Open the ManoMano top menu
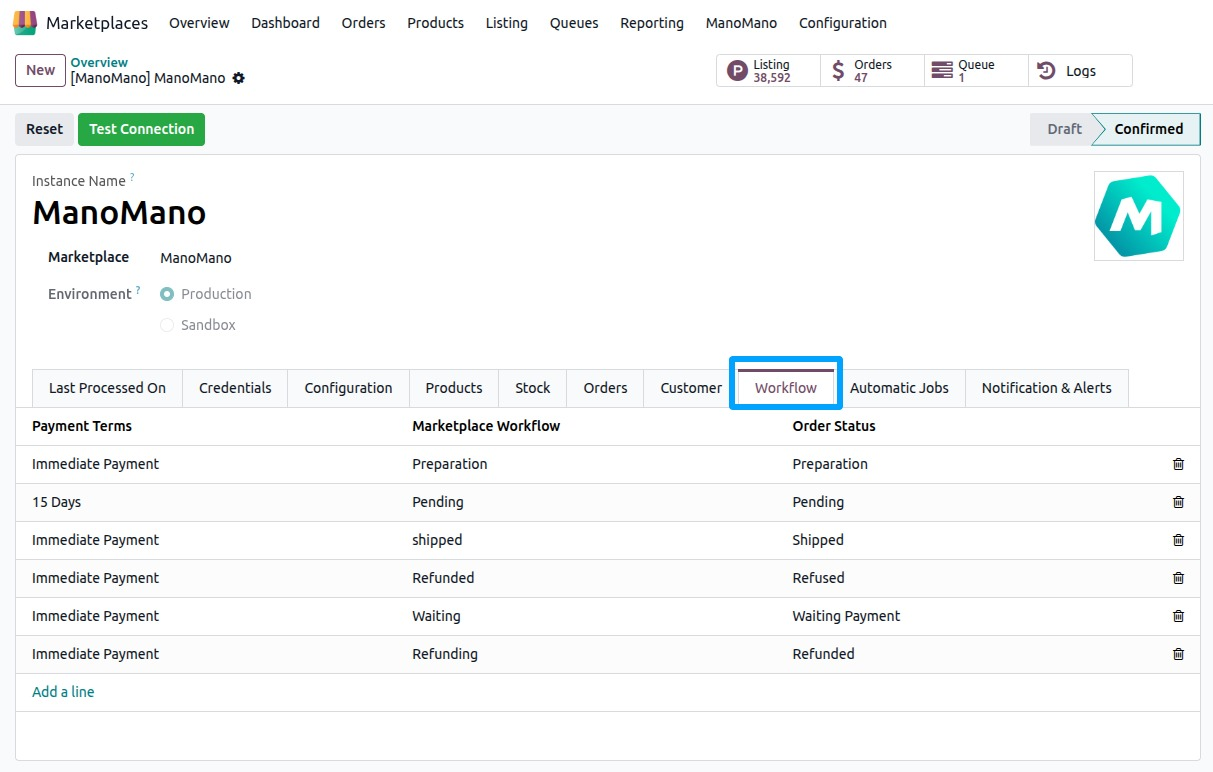The width and height of the screenshot is (1213, 772). click(x=741, y=23)
